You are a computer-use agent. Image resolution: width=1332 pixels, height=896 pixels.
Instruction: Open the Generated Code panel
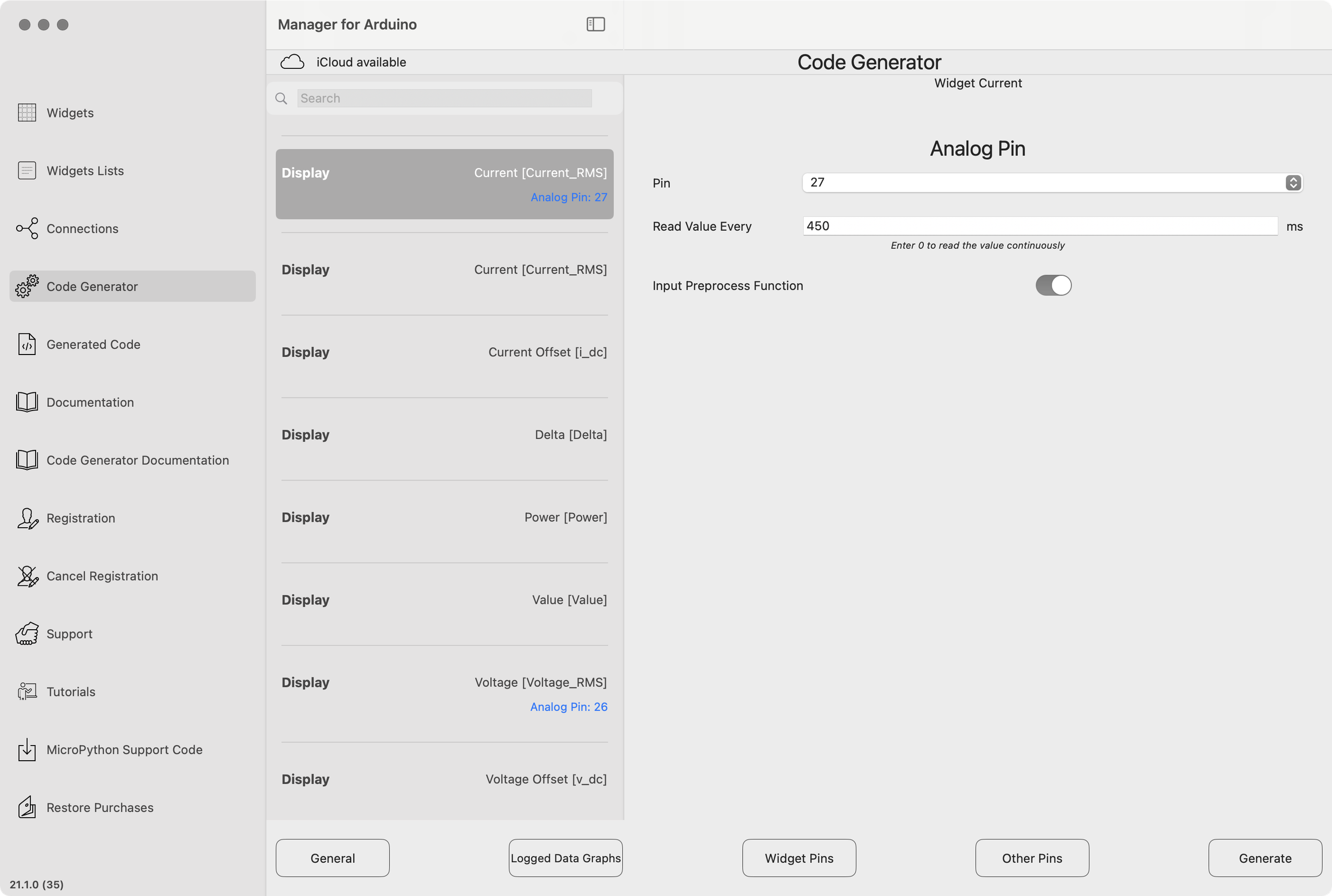pos(93,344)
